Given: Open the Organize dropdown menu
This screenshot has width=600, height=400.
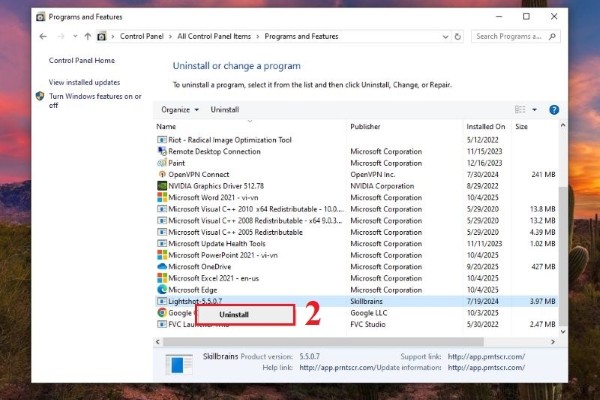Looking at the screenshot, I should click(180, 110).
